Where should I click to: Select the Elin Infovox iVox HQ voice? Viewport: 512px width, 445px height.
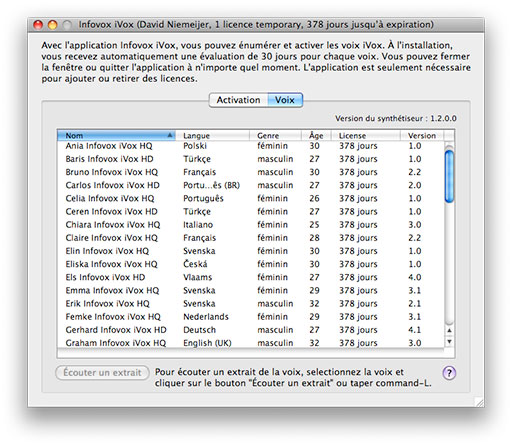point(251,251)
